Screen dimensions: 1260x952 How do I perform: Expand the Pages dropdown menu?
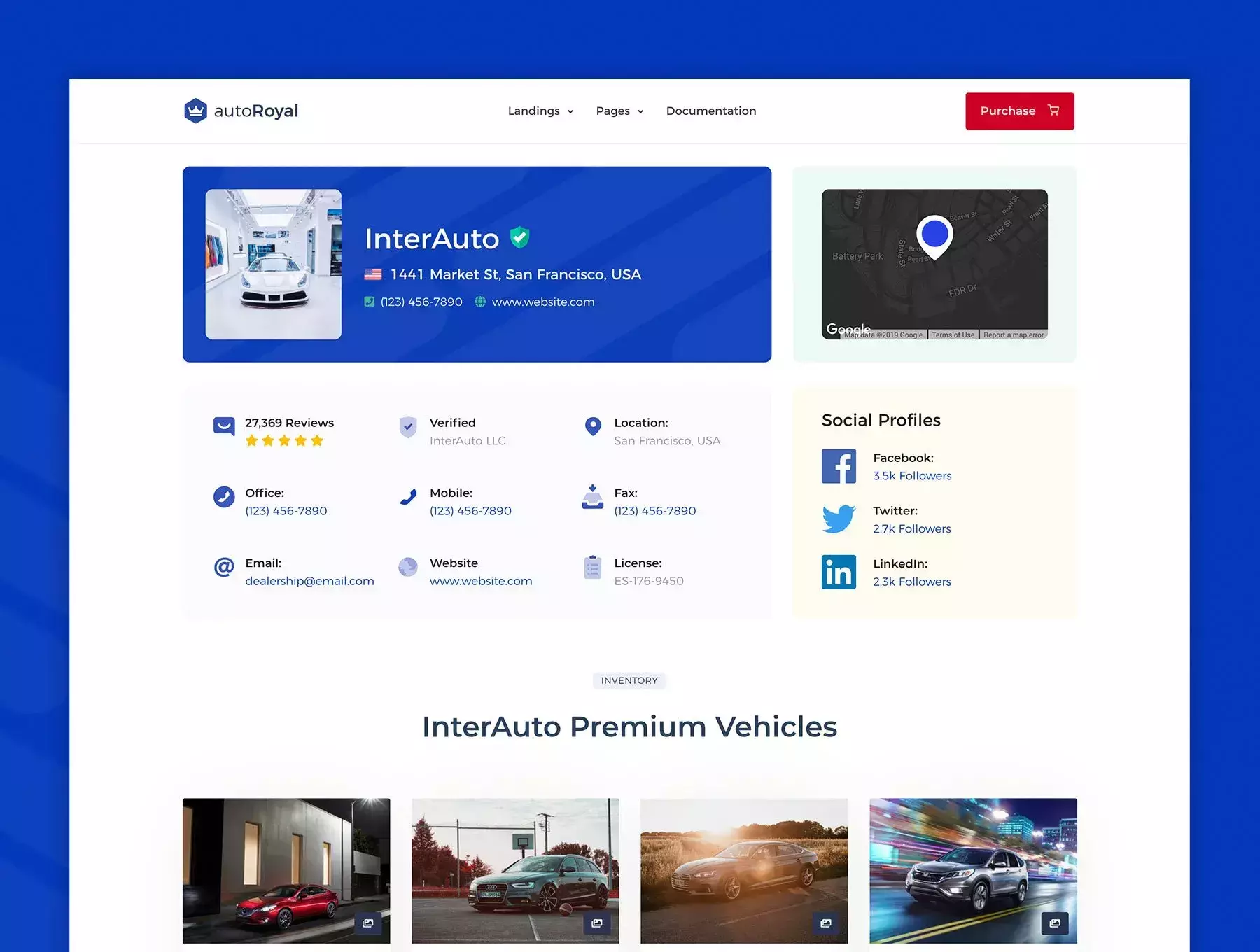619,111
